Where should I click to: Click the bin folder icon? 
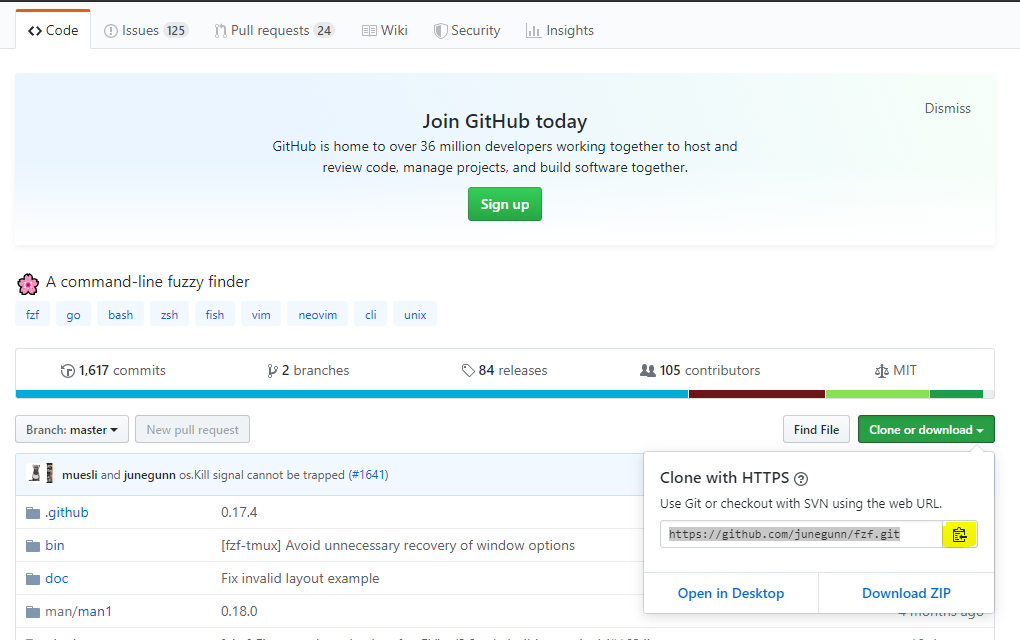(x=33, y=546)
